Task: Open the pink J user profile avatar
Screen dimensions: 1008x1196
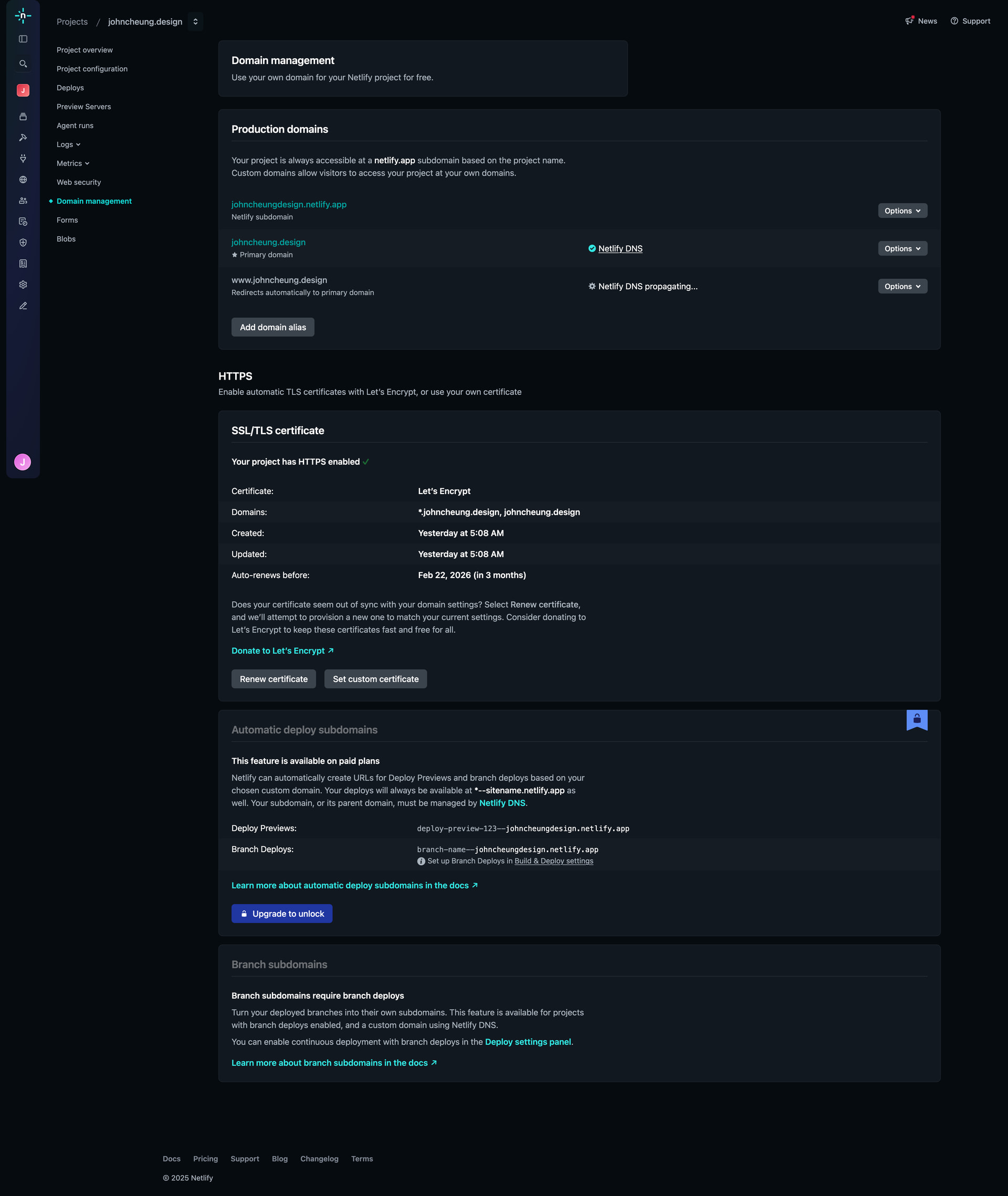Action: point(22,461)
